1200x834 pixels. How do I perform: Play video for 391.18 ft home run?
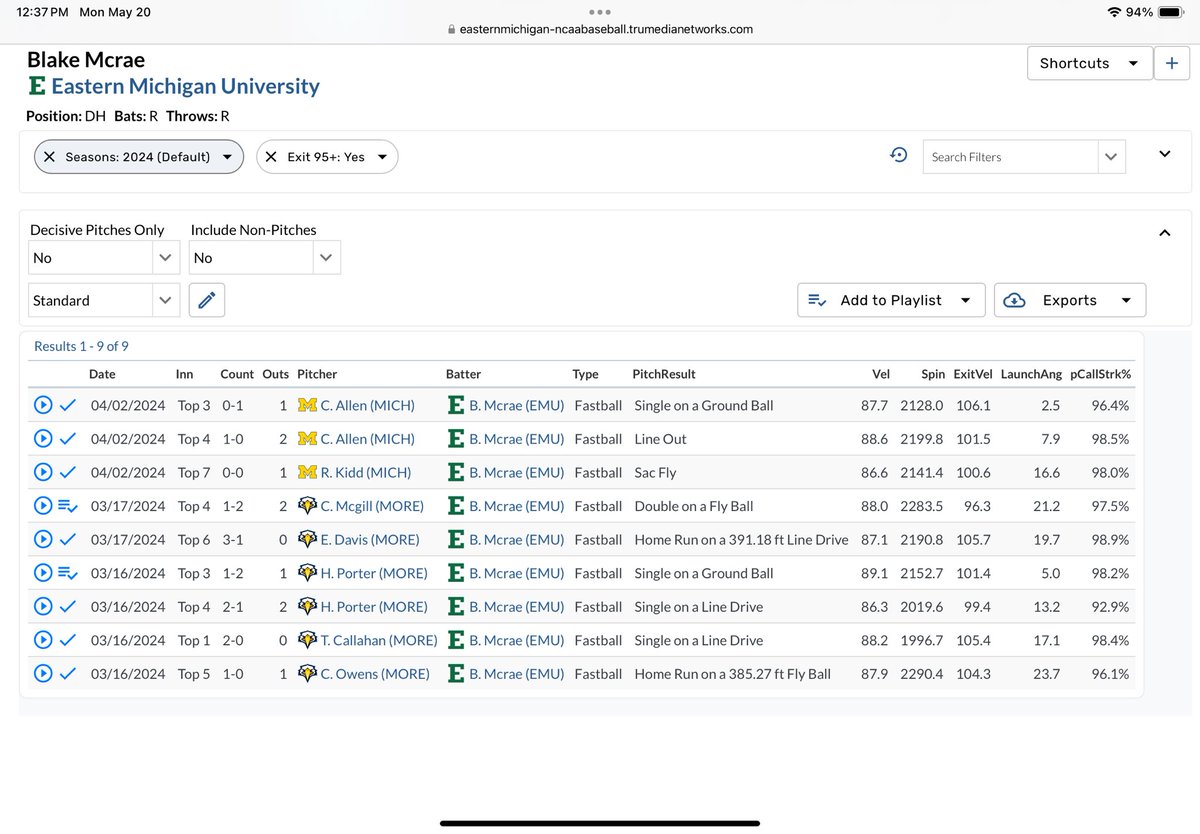tap(42, 539)
